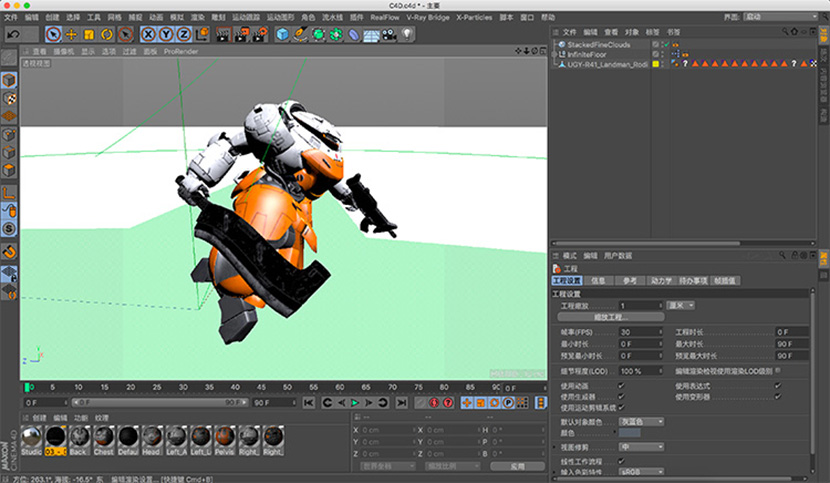Click the FPS value stepper arrows
This screenshot has width=830, height=483.
(x=661, y=332)
